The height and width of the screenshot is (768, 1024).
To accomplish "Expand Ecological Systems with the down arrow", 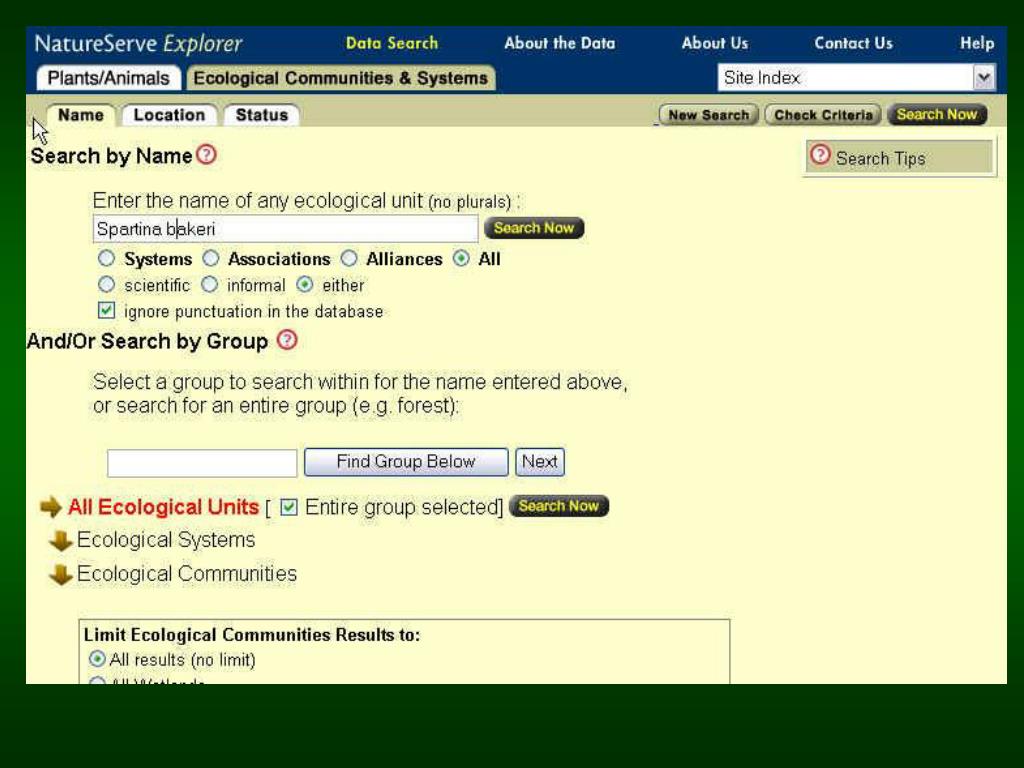I will click(61, 541).
